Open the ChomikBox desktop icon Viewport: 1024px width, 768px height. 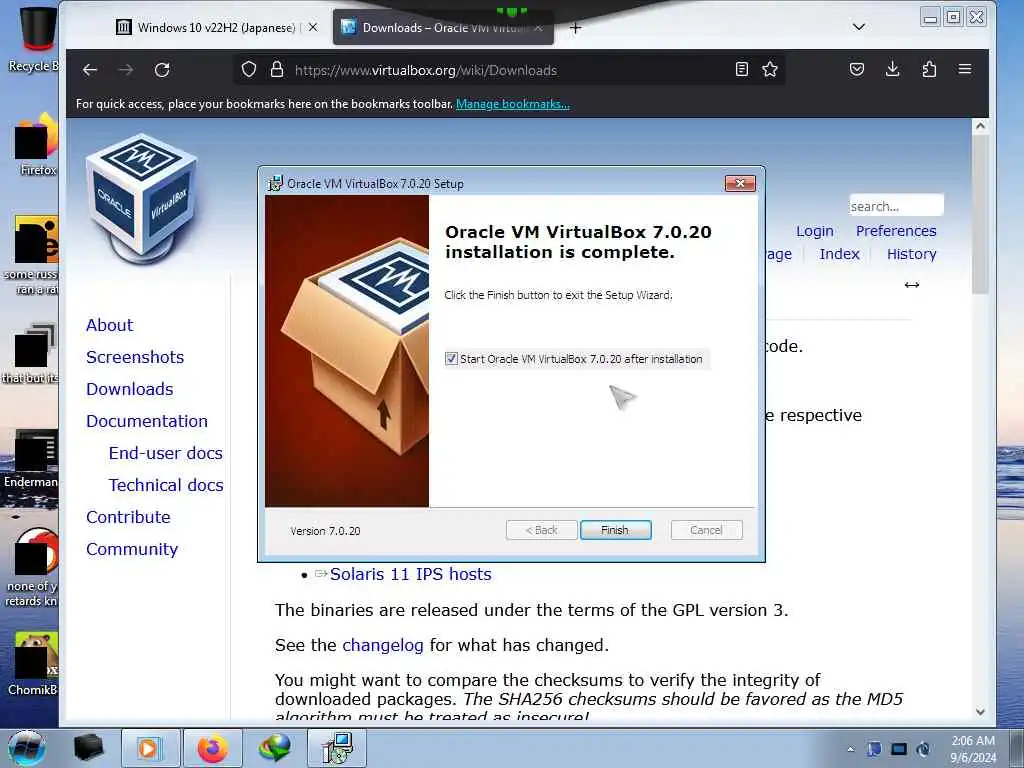pos(34,664)
